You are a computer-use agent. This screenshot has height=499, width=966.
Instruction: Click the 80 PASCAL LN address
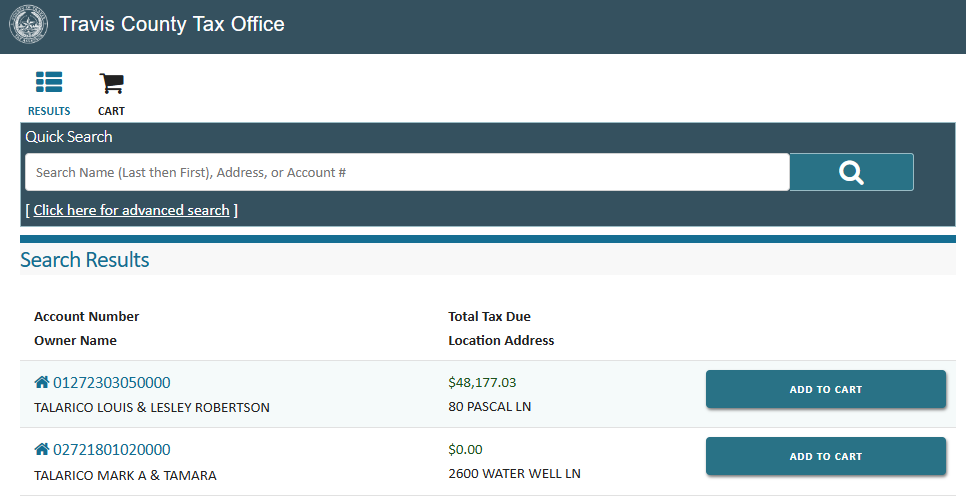tap(490, 408)
